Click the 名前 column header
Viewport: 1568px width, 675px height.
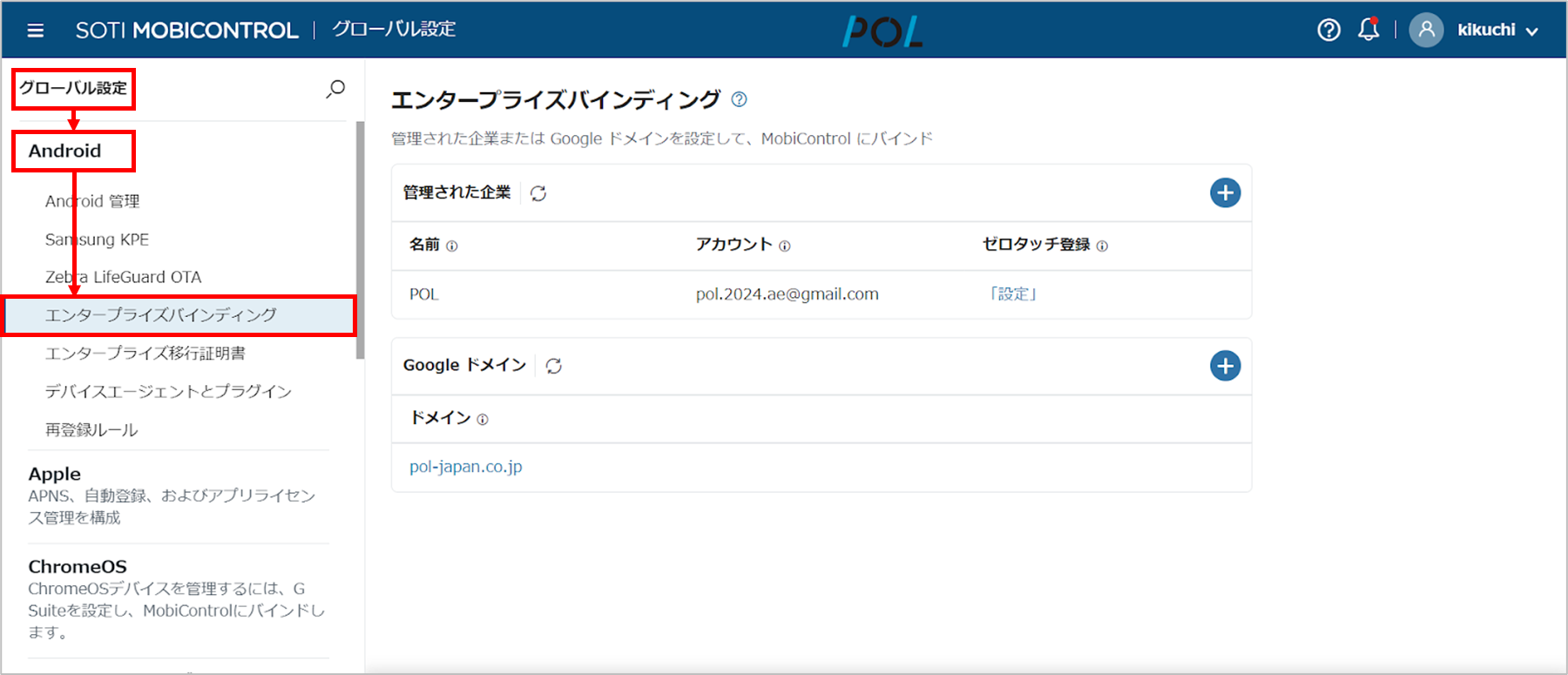tap(424, 245)
